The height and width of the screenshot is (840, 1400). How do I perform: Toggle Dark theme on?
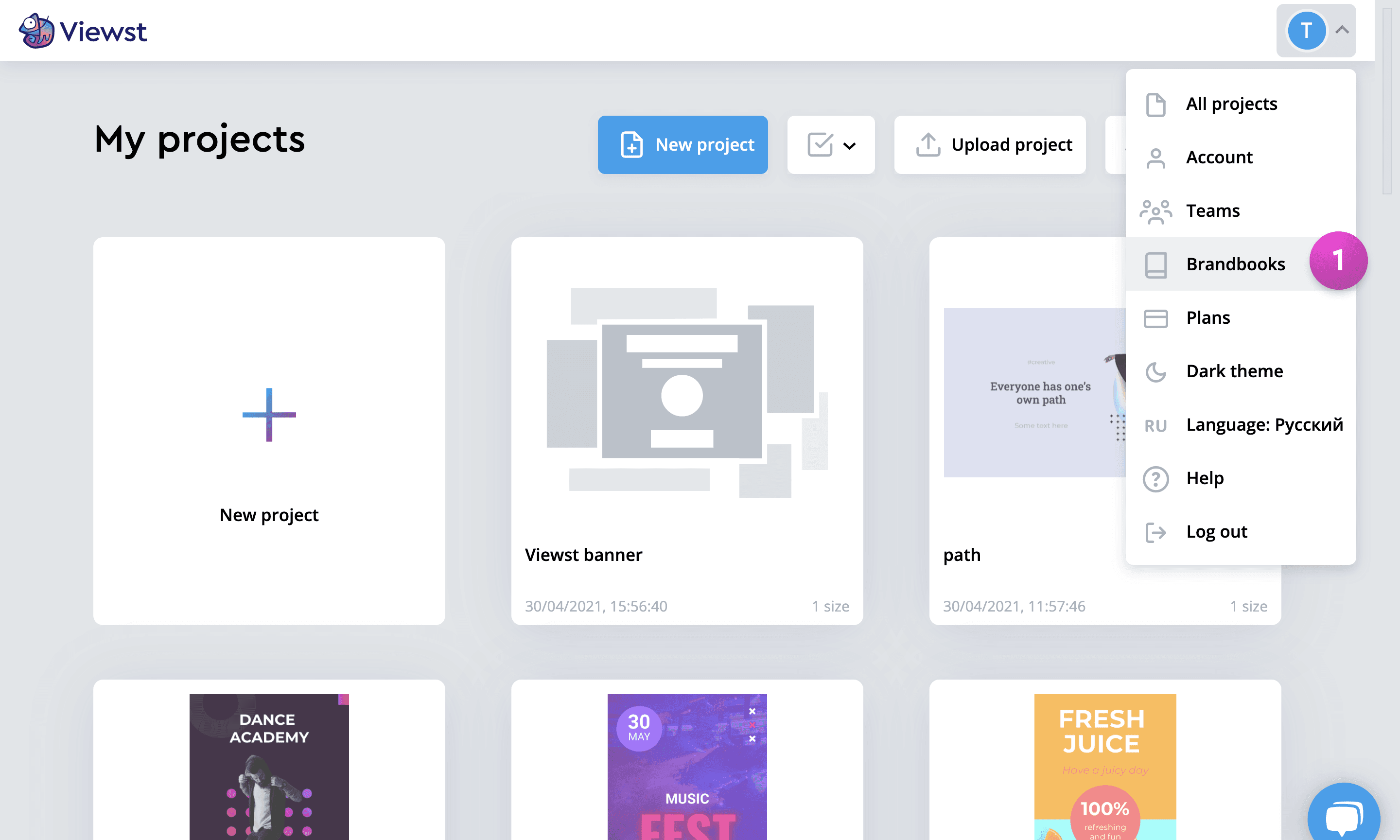tap(1234, 371)
